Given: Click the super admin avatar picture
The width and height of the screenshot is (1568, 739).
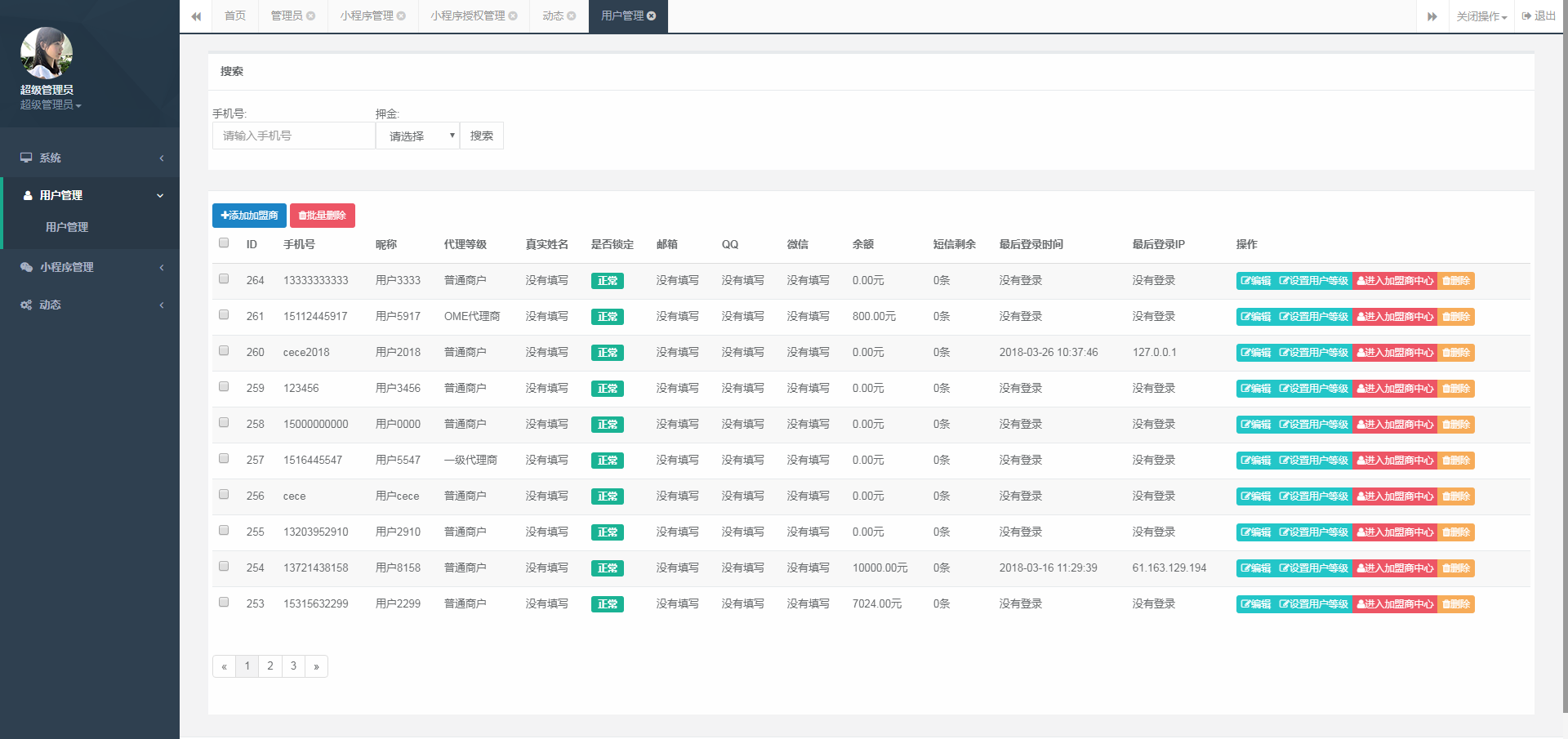Looking at the screenshot, I should pyautogui.click(x=47, y=53).
